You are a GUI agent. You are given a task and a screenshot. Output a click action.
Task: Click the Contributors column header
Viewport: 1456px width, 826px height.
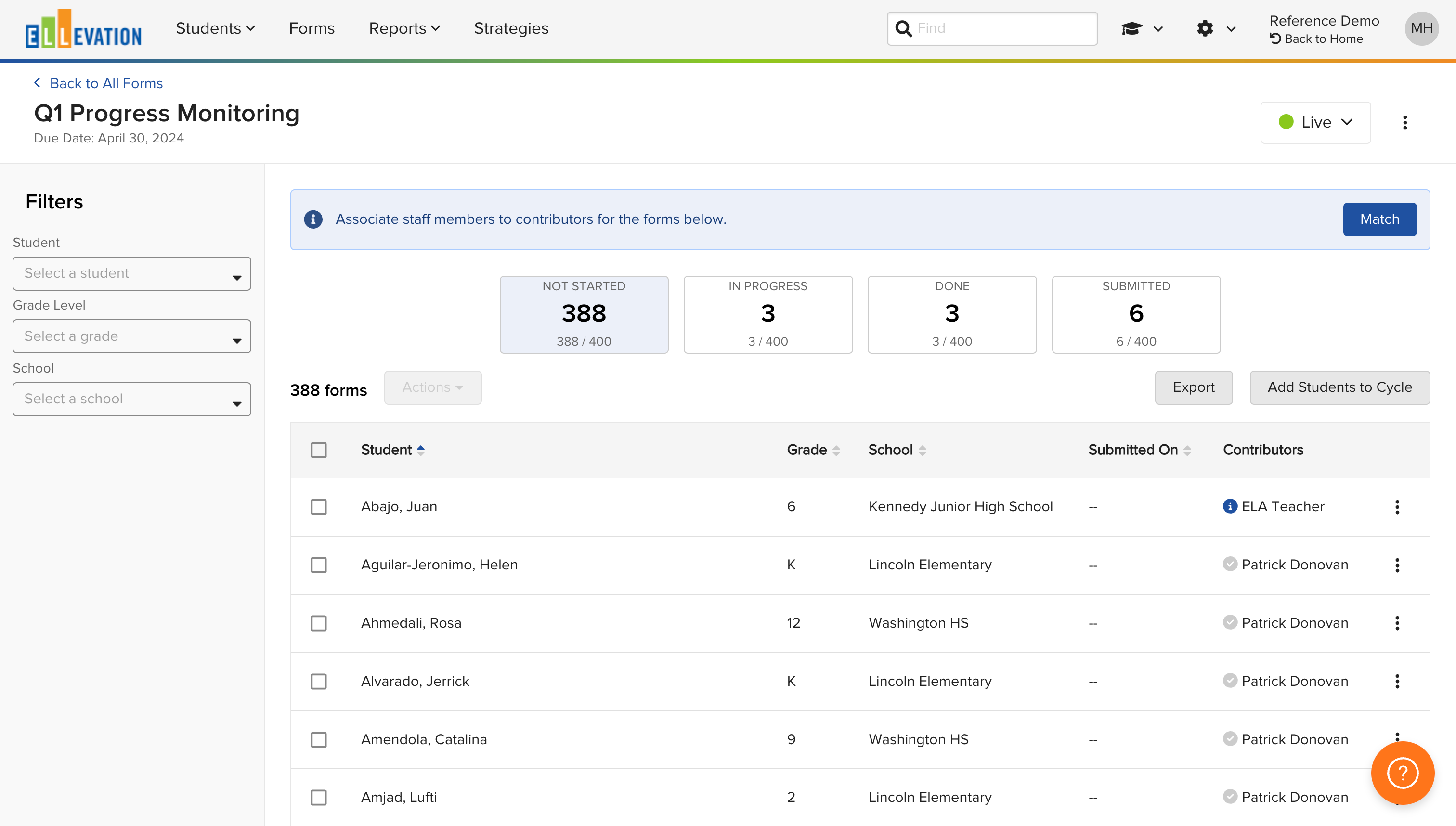pos(1262,451)
